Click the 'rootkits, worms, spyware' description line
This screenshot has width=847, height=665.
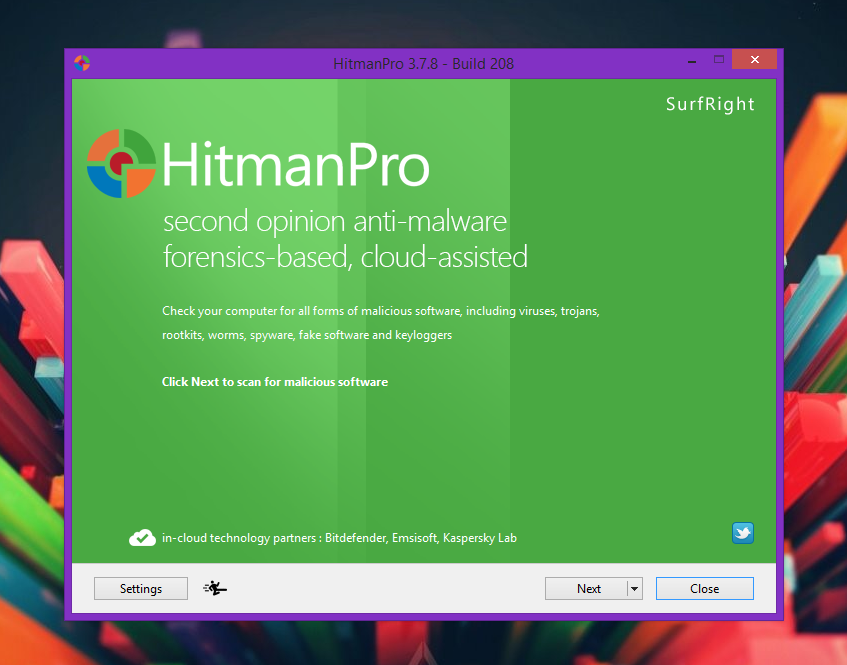(x=307, y=335)
